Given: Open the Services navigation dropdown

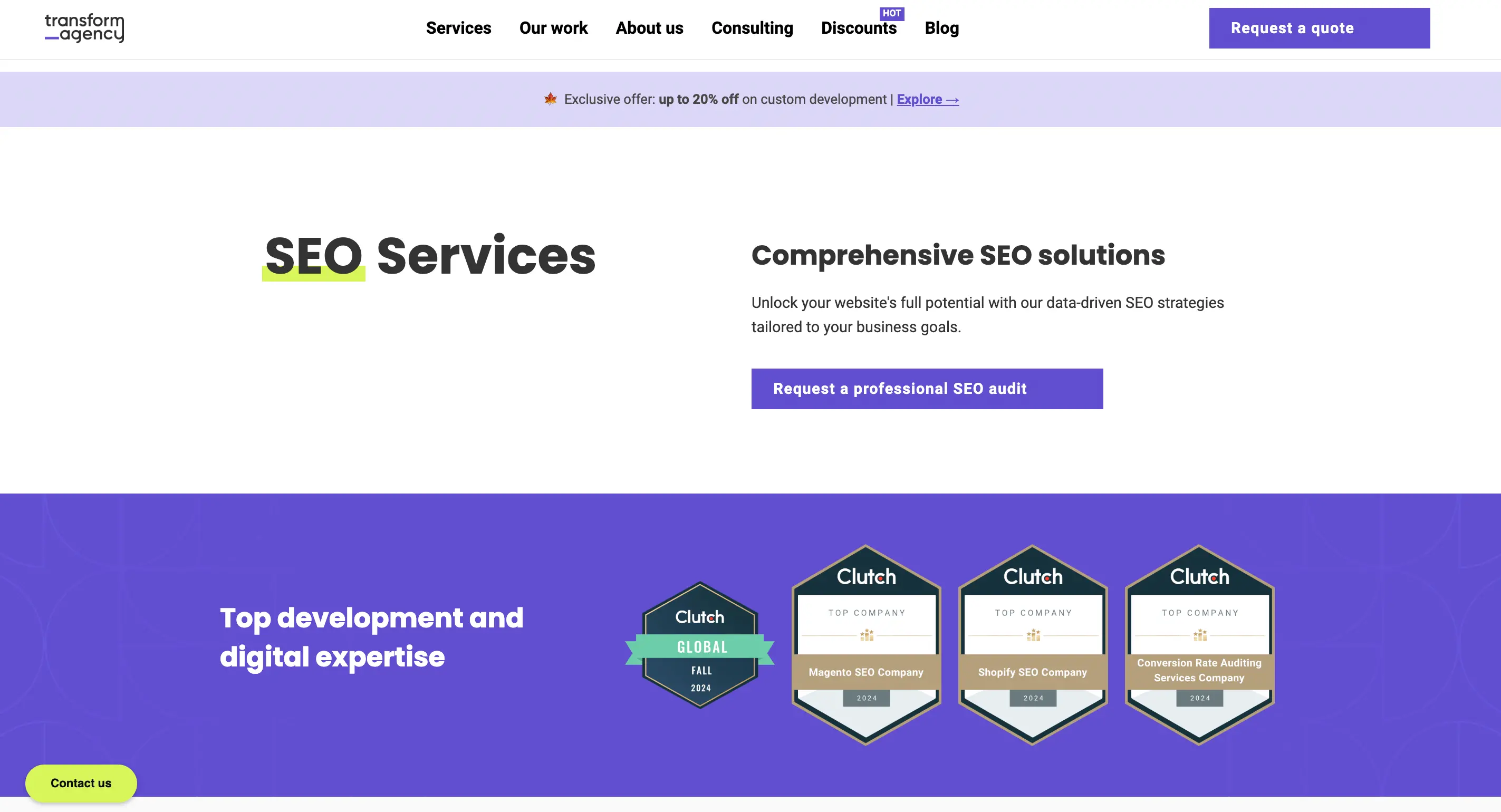Looking at the screenshot, I should point(458,28).
